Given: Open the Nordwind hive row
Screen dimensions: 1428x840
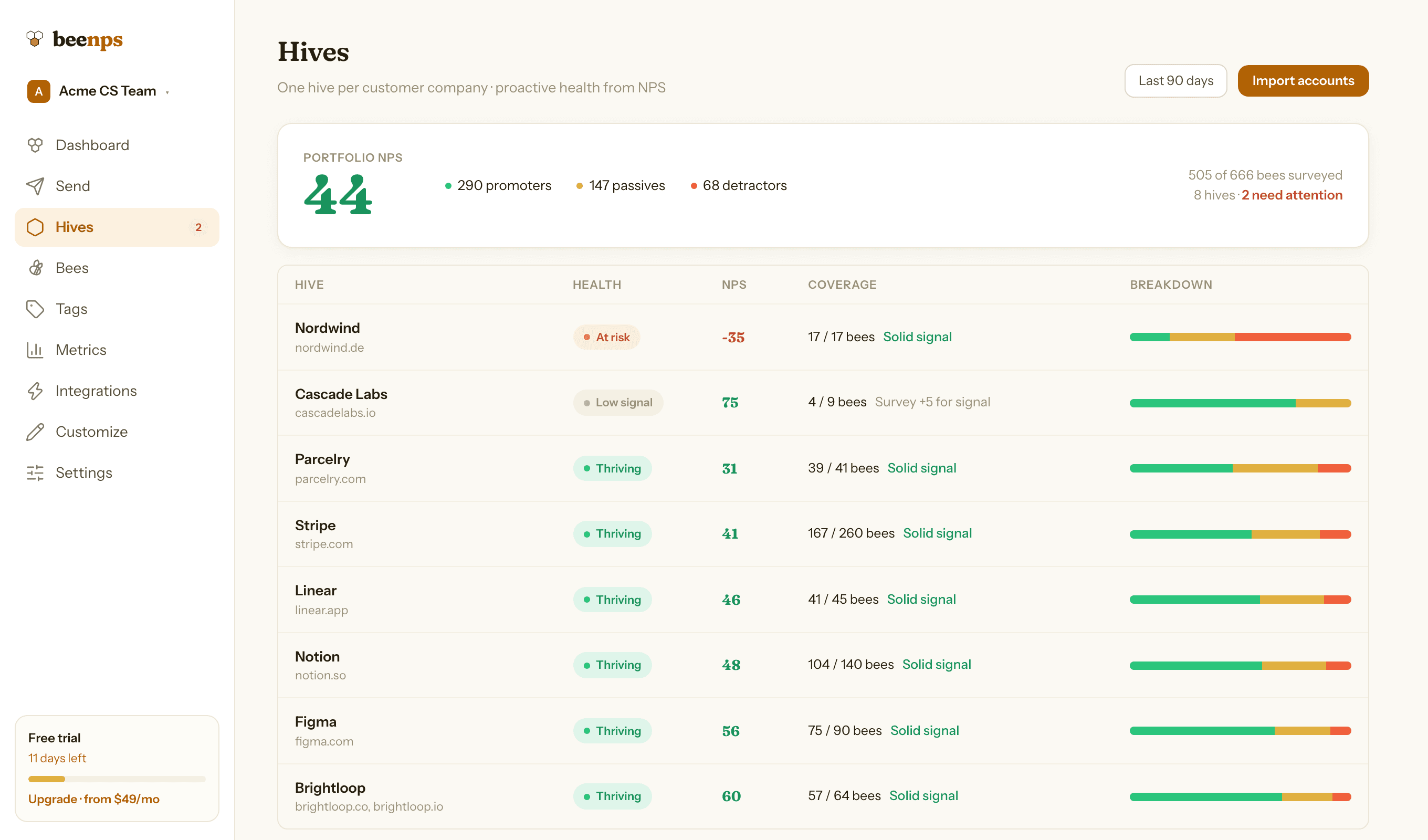Looking at the screenshot, I should 823,337.
